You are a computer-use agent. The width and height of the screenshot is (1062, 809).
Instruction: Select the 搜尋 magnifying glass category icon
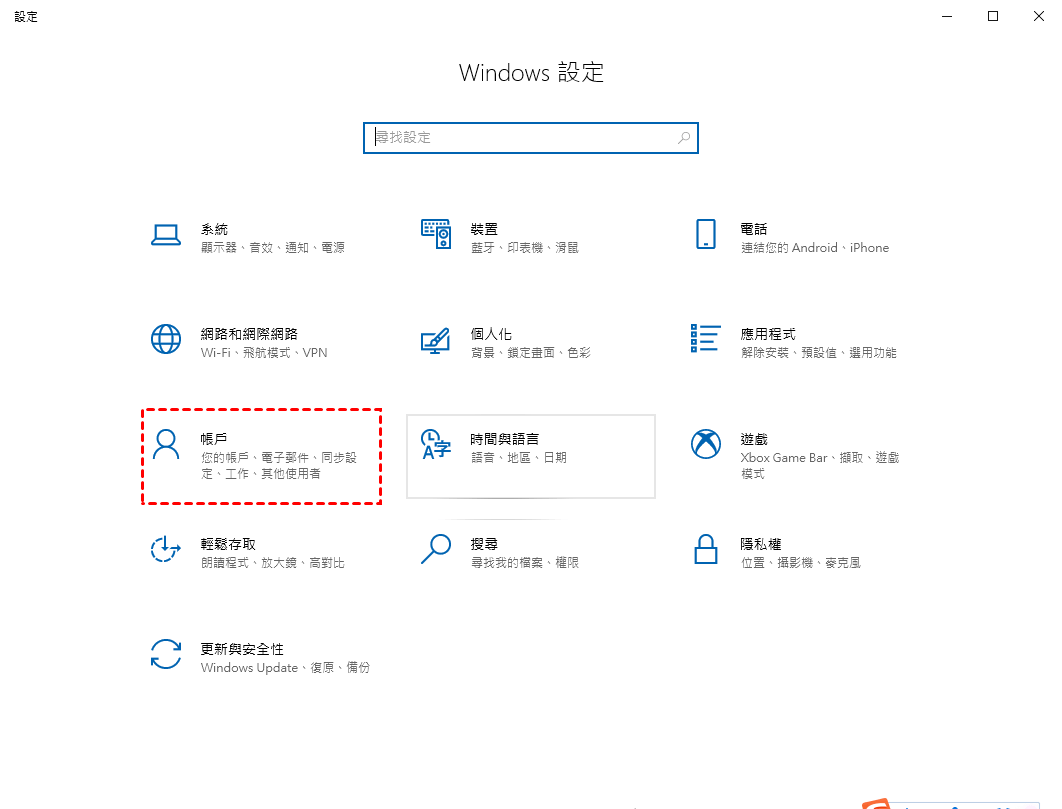pyautogui.click(x=436, y=549)
